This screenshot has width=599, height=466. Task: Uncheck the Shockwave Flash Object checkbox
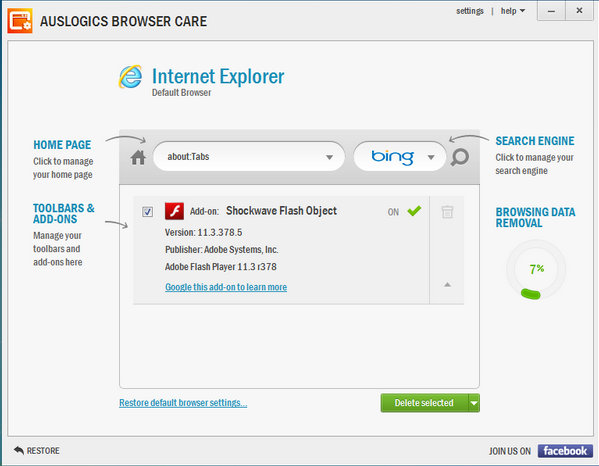pyautogui.click(x=147, y=212)
